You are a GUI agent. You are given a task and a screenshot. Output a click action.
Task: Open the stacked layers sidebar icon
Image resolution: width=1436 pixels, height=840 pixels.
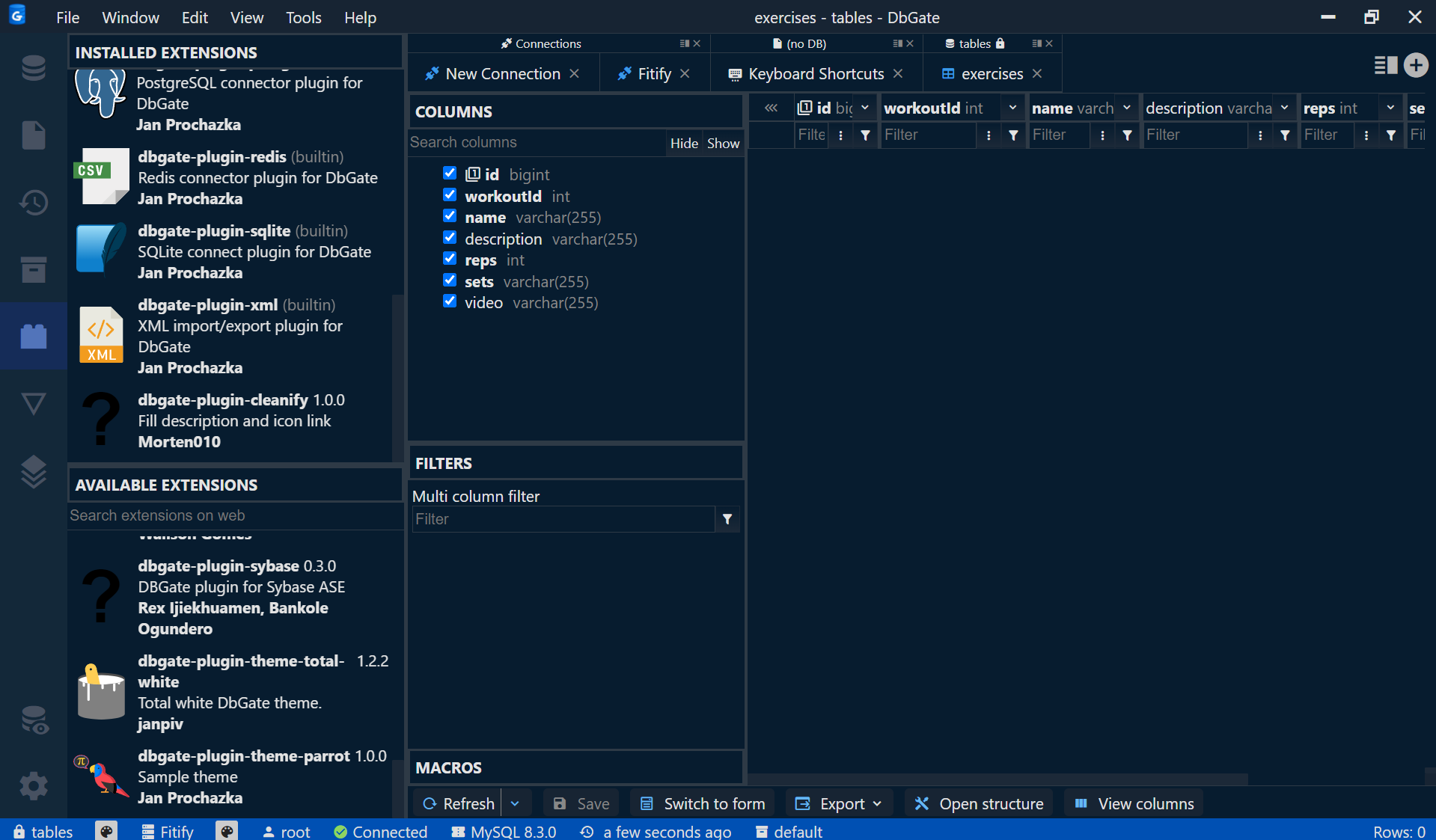click(34, 471)
